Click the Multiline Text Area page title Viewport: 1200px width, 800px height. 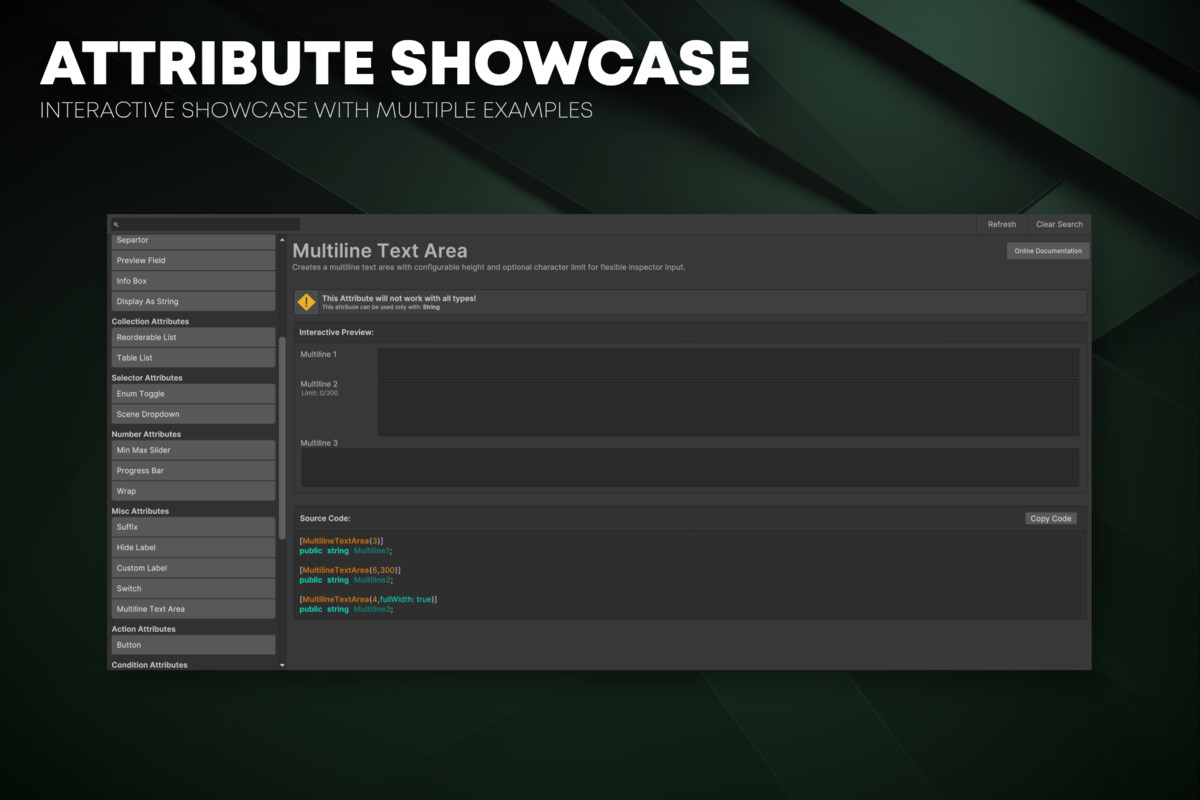coord(380,250)
